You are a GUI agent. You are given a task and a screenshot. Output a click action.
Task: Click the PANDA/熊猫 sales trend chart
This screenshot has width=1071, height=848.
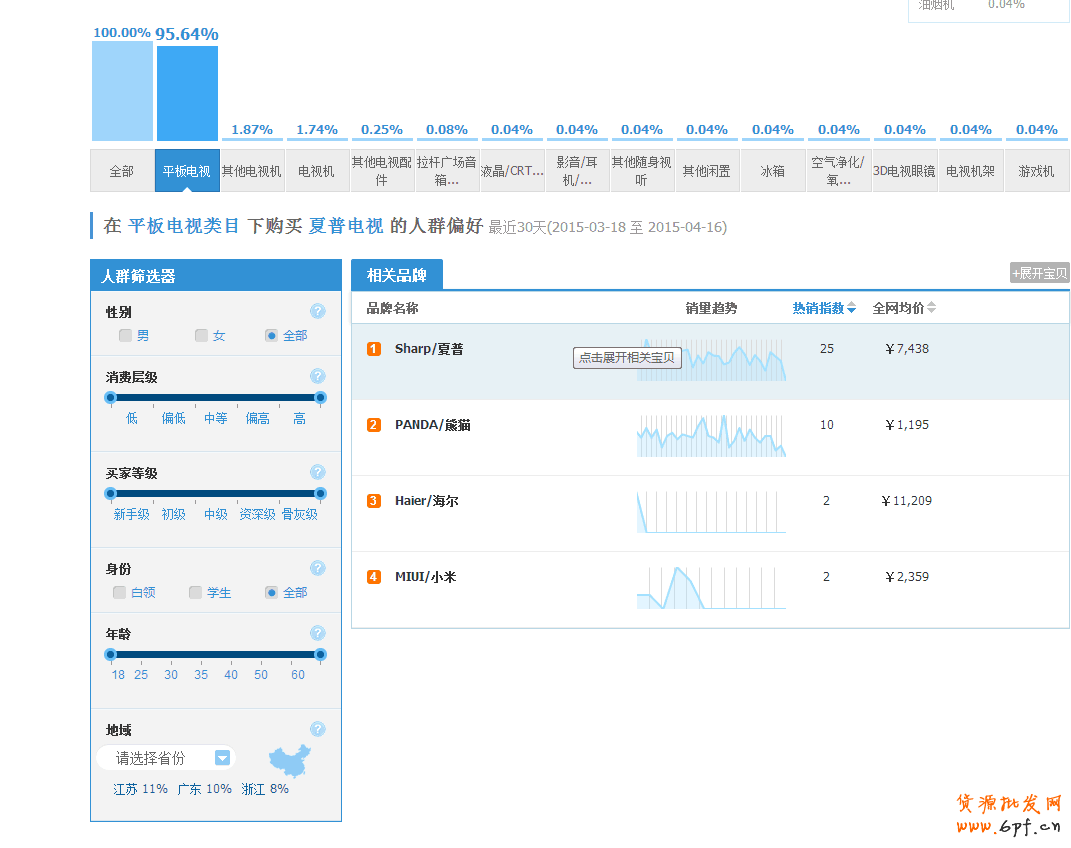click(x=711, y=436)
